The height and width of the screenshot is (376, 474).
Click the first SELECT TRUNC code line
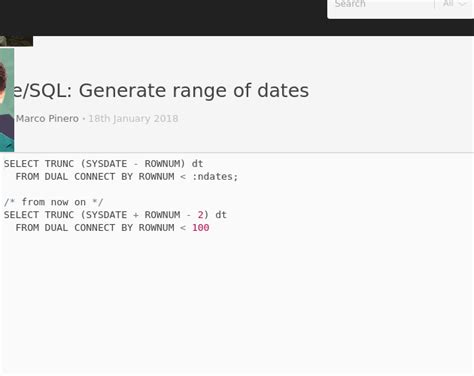(103, 164)
